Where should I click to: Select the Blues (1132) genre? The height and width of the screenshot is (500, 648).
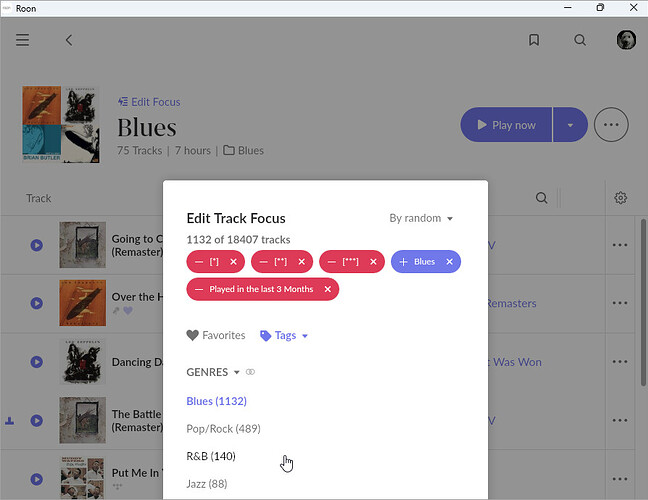(217, 401)
